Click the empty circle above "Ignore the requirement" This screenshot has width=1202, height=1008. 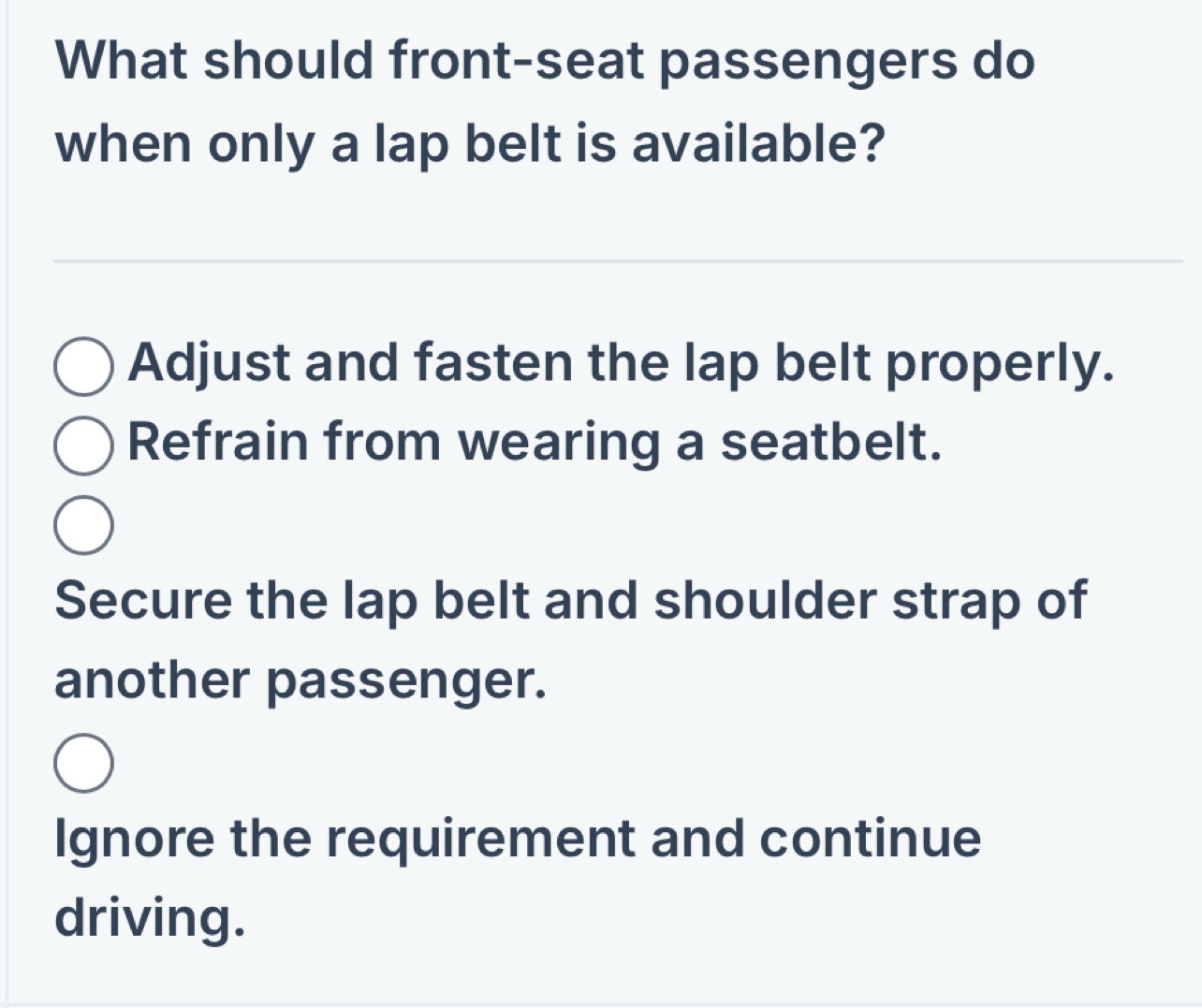tap(86, 764)
